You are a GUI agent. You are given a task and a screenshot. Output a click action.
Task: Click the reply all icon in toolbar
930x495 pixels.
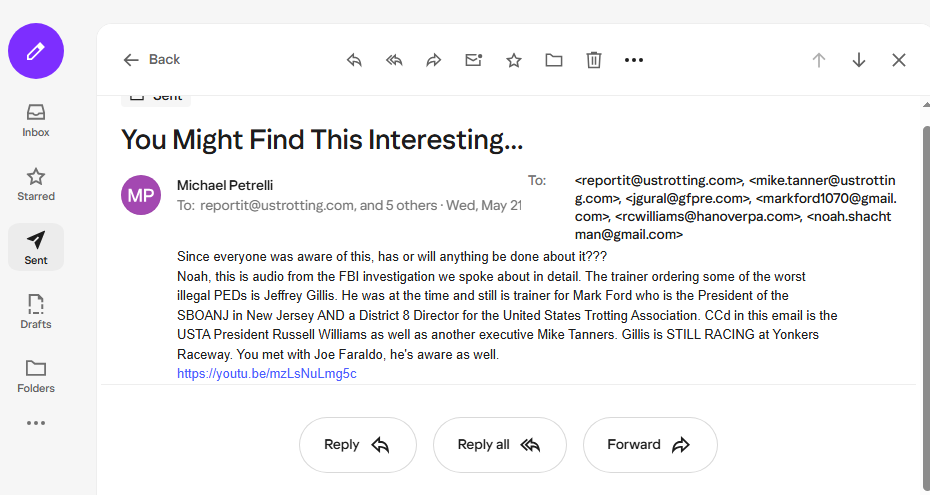pos(394,60)
